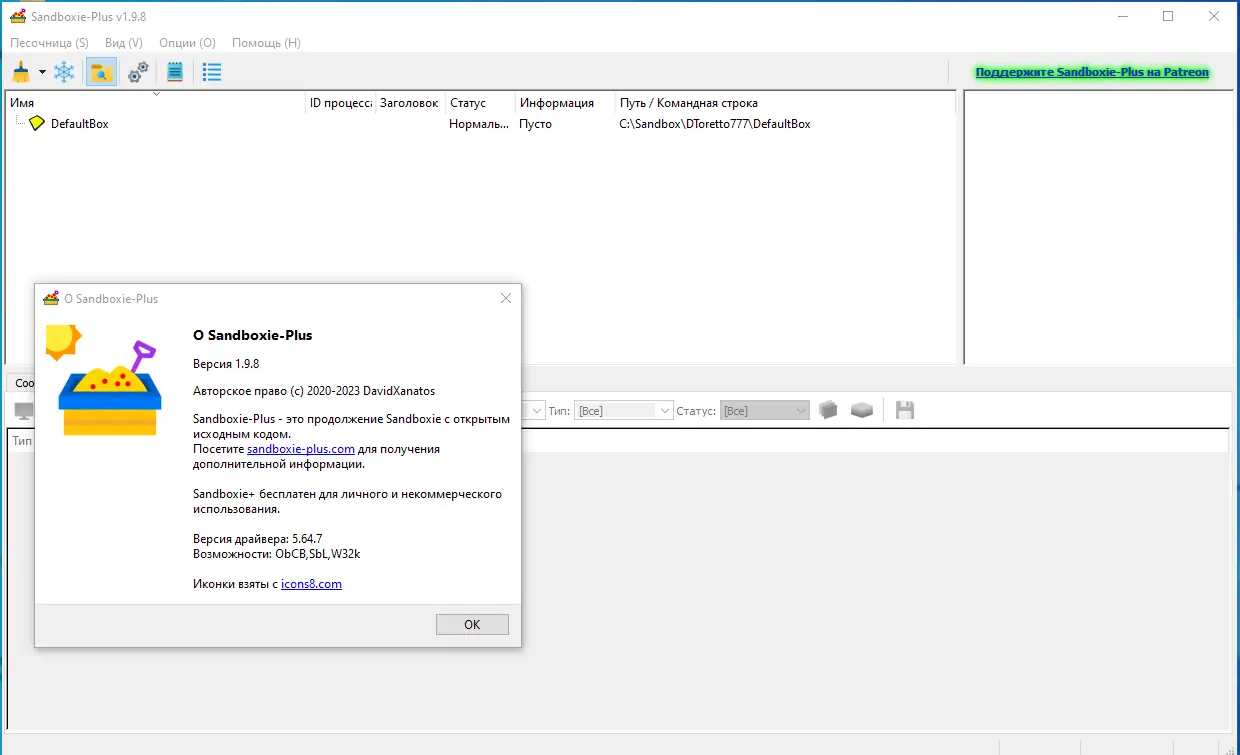Close the О Sandboxie-Plus dialog with X
Screen dimensions: 1240x755
pos(506,298)
